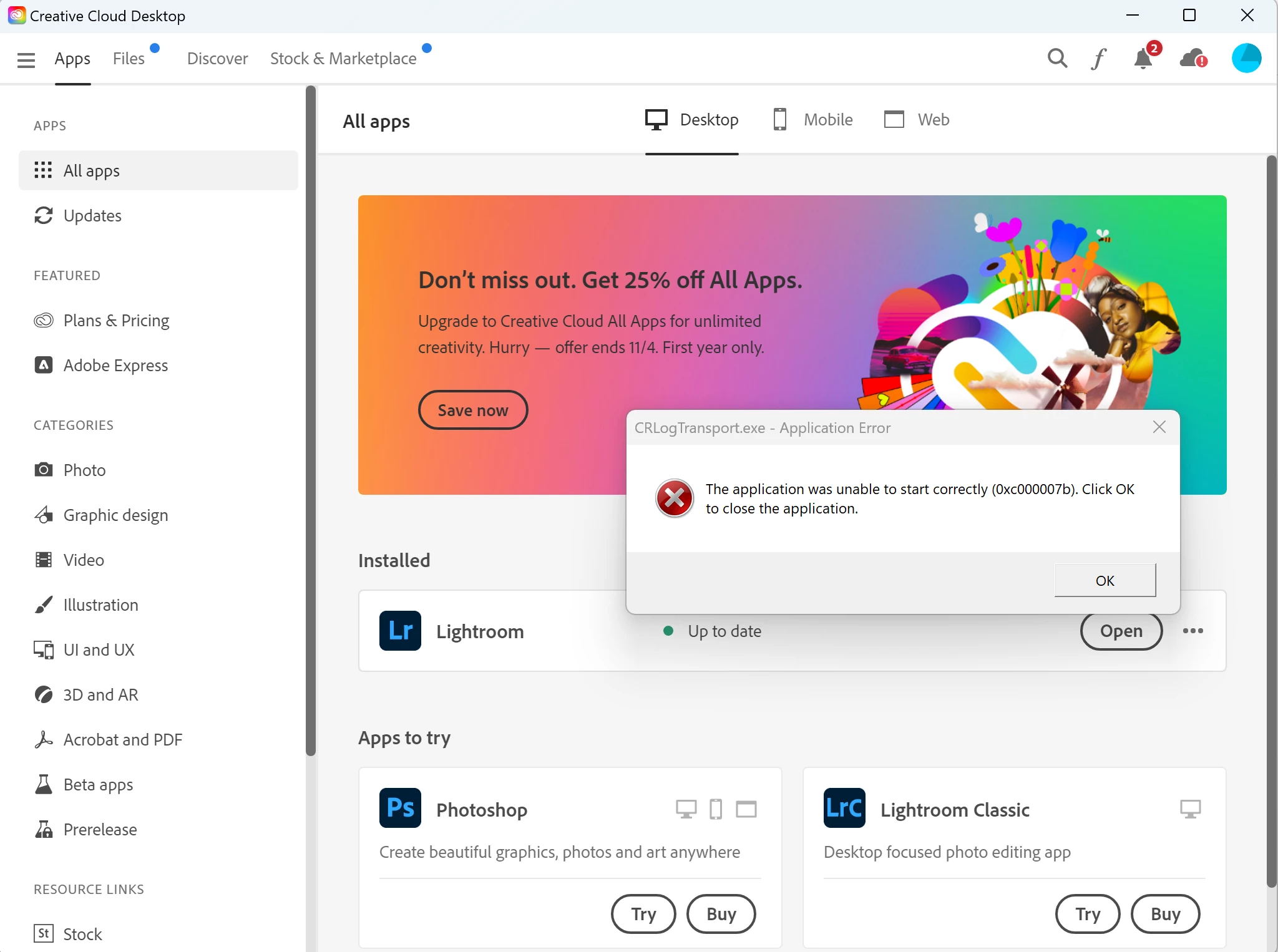Close the CRLogTransport error dialog
The height and width of the screenshot is (952, 1278).
1159,427
